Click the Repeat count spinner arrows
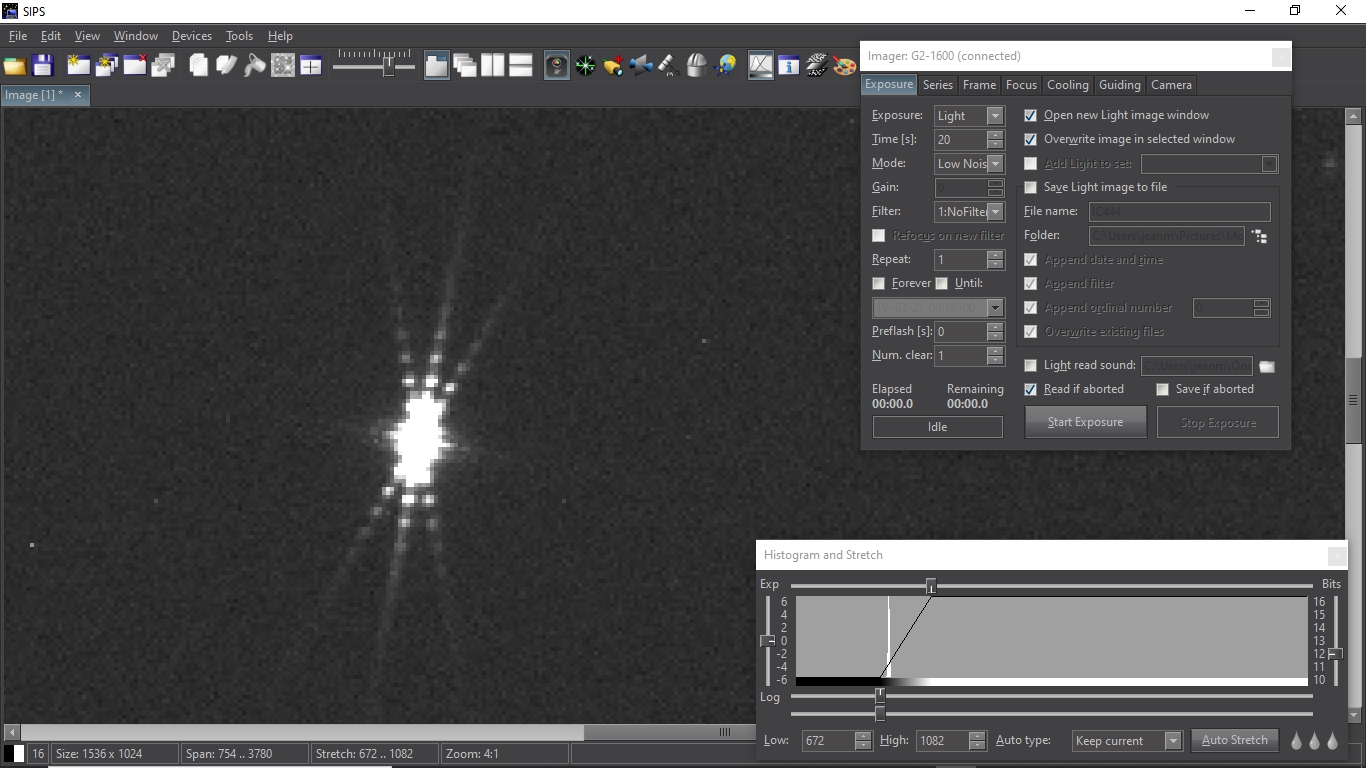1366x768 pixels. (995, 260)
